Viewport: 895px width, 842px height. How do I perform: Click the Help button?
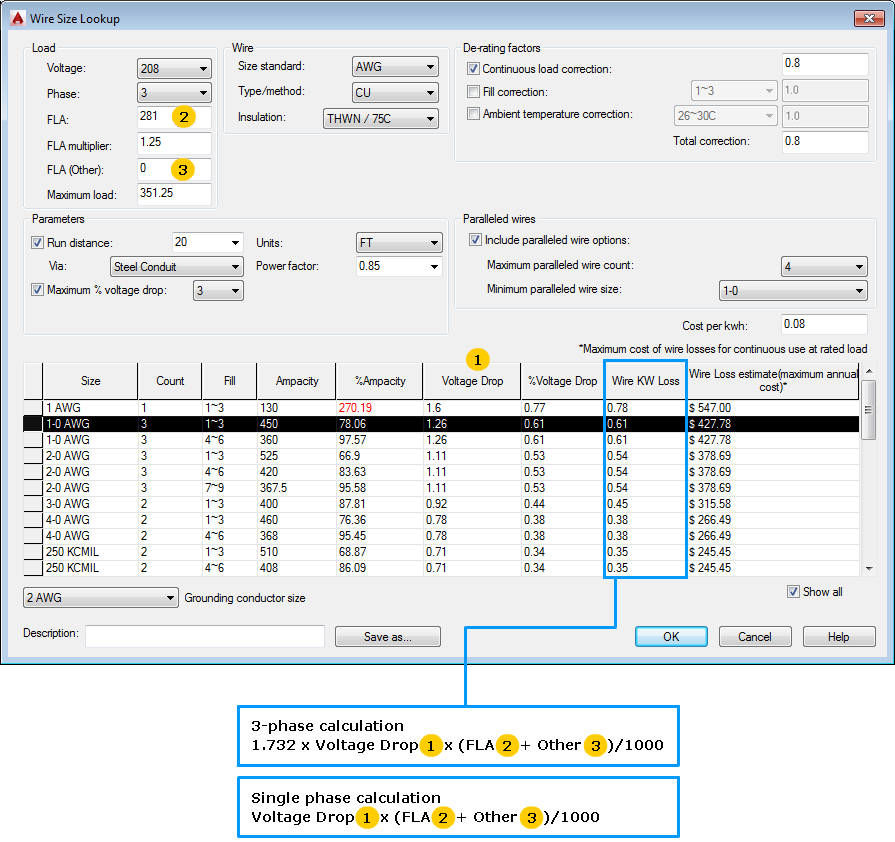point(838,636)
